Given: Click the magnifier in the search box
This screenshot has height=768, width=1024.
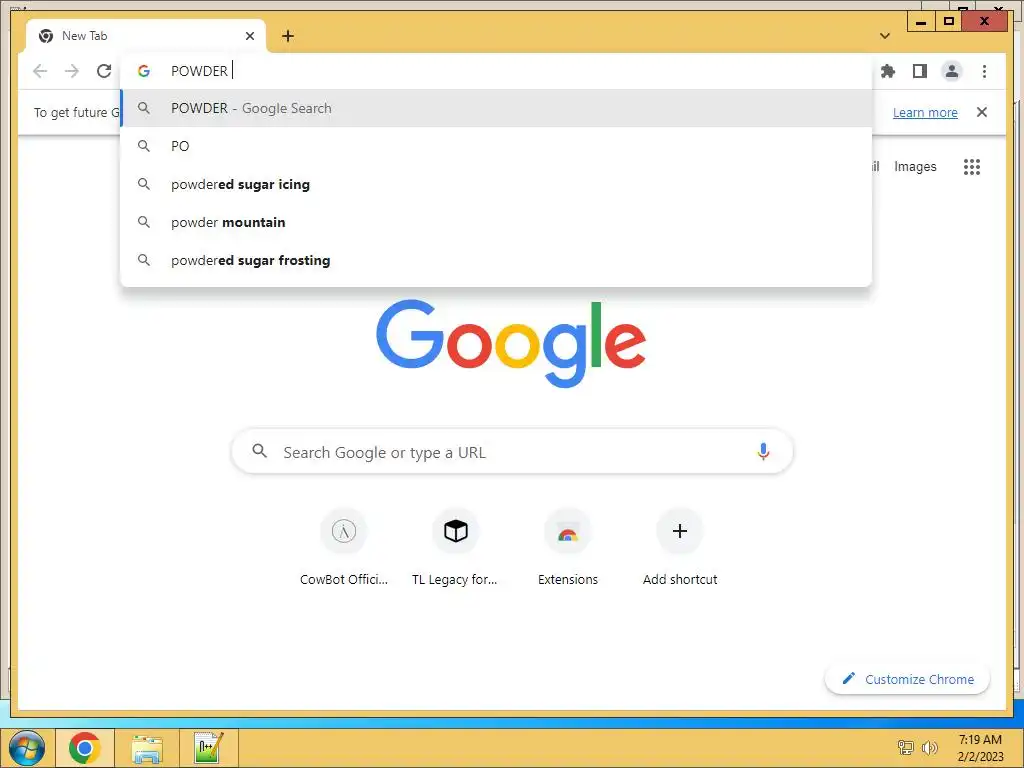Looking at the screenshot, I should click(x=259, y=451).
